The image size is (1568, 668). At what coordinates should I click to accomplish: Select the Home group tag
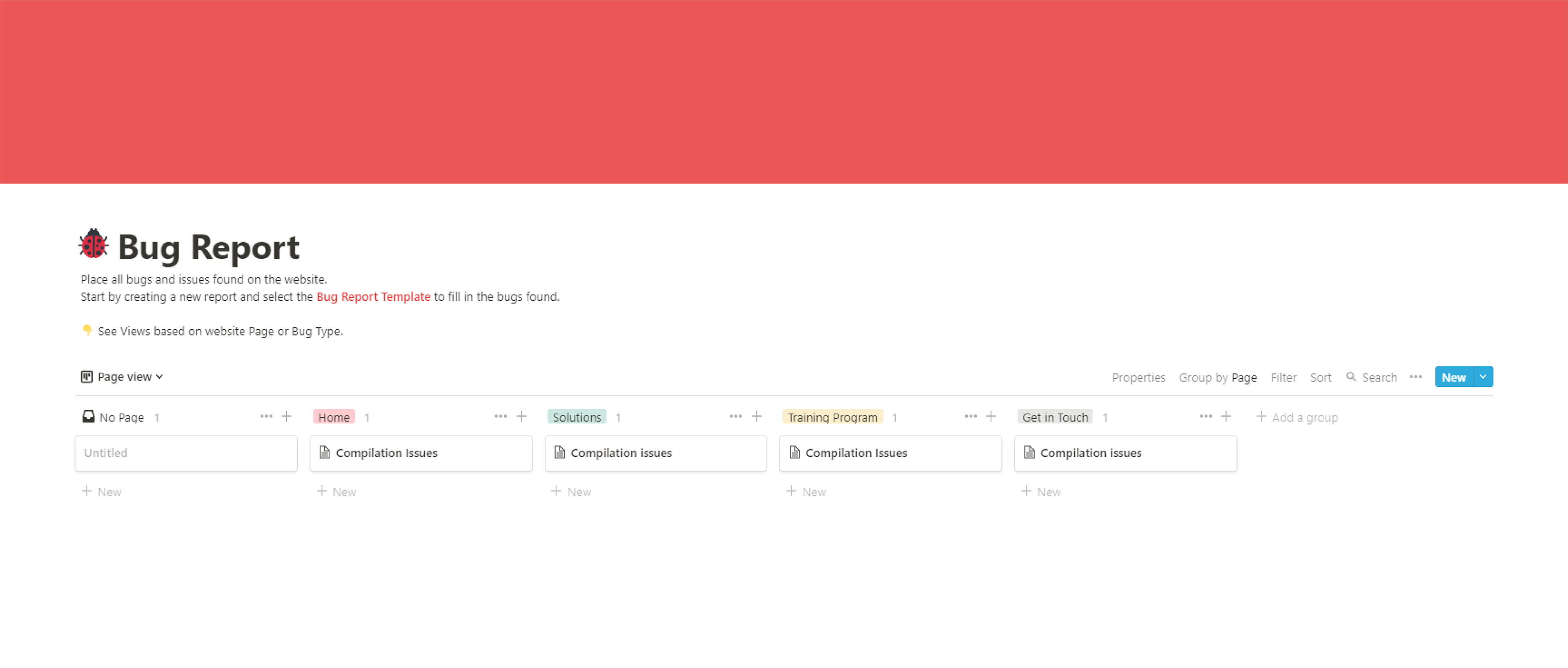tap(334, 417)
